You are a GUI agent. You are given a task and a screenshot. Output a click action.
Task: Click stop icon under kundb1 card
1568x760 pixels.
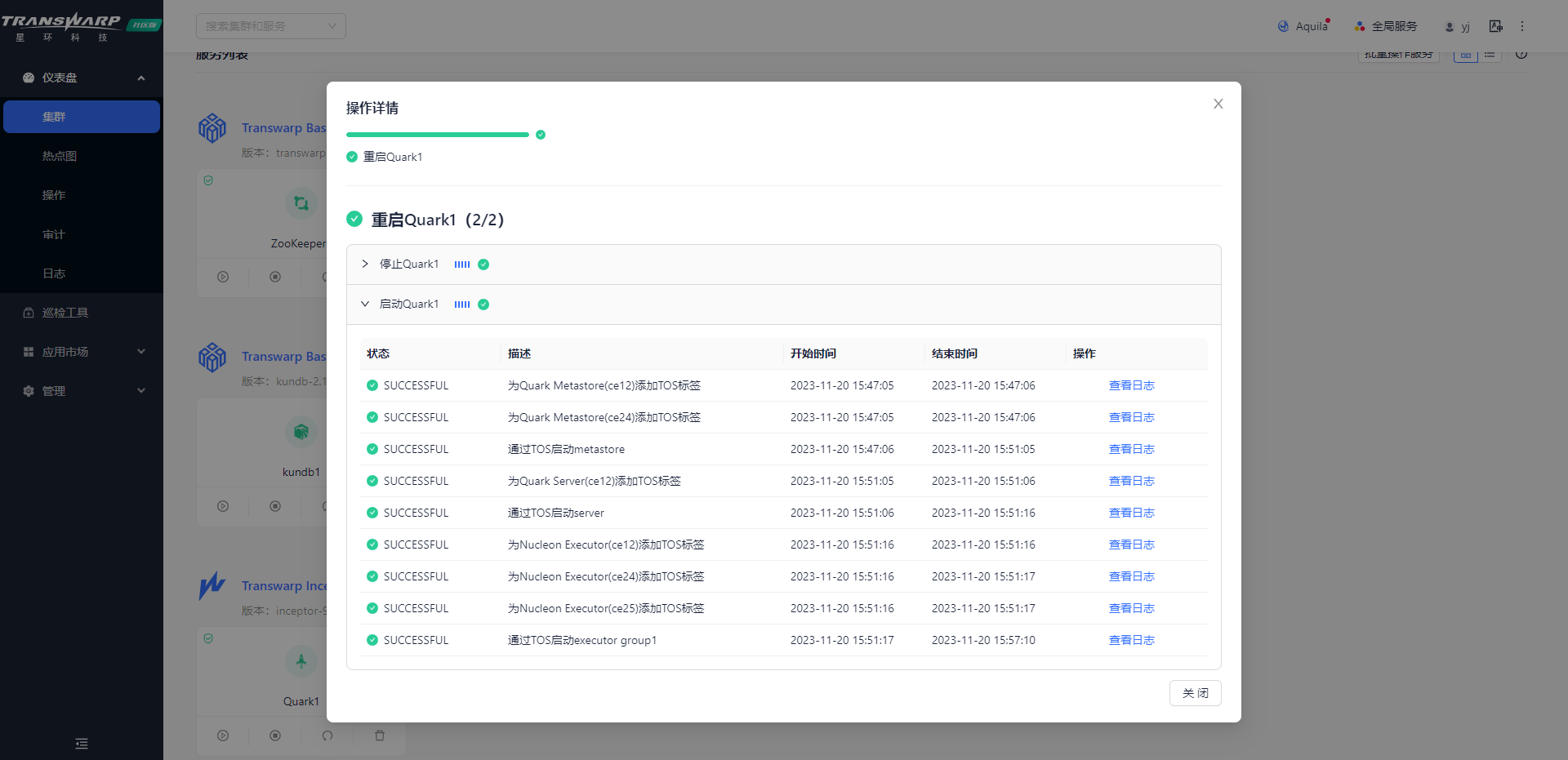point(275,506)
